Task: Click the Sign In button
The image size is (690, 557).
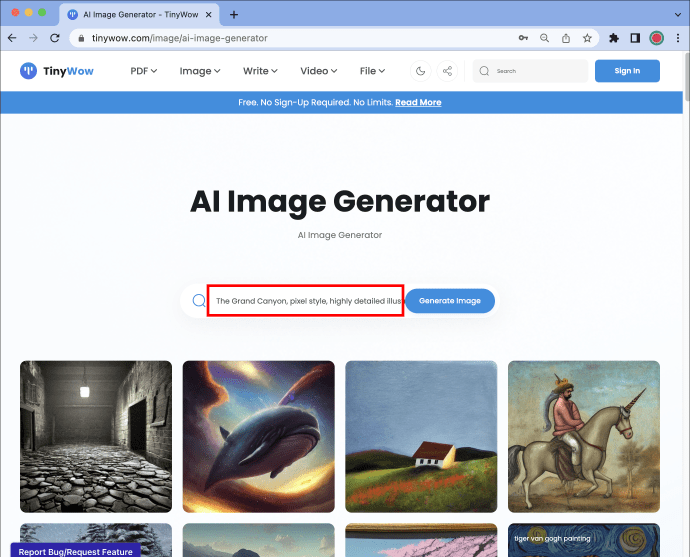Action: tap(627, 71)
